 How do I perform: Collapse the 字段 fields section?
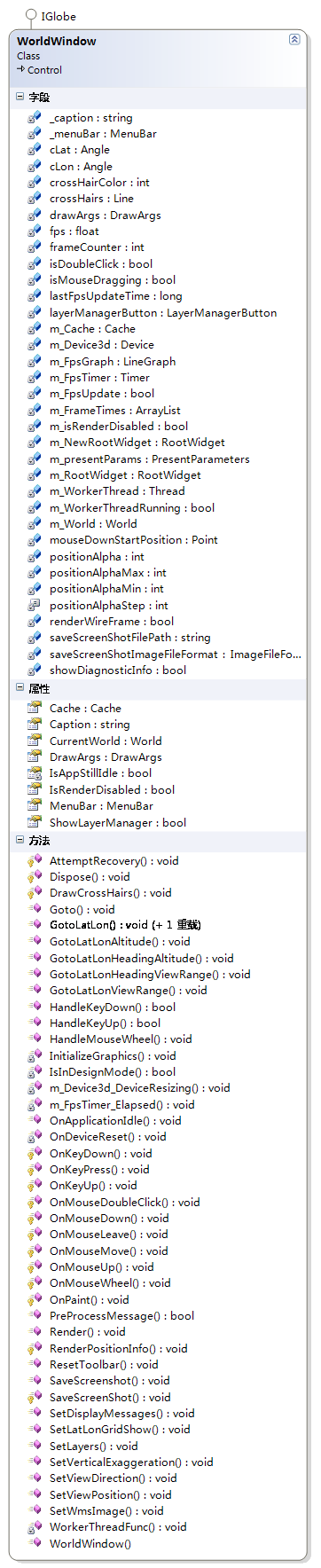pyautogui.click(x=20, y=97)
